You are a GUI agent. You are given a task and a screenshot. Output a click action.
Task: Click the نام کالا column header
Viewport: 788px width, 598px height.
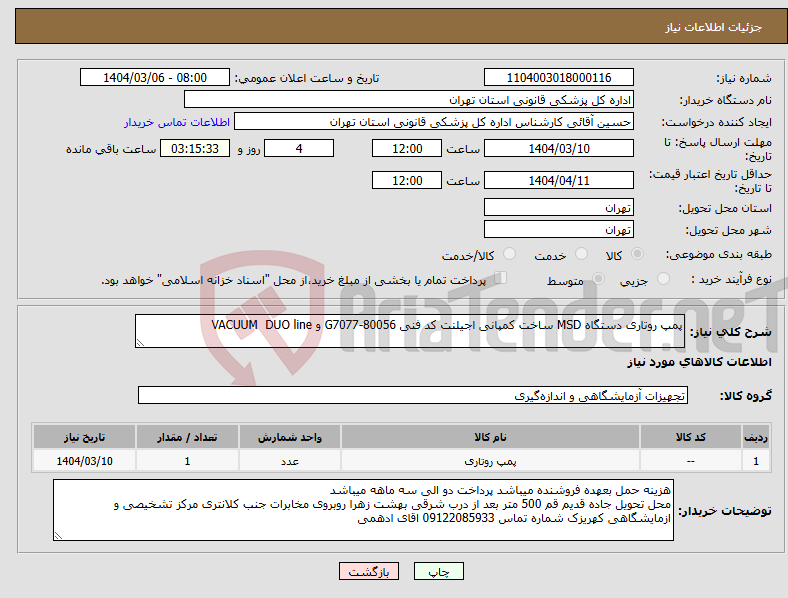pyautogui.click(x=490, y=437)
